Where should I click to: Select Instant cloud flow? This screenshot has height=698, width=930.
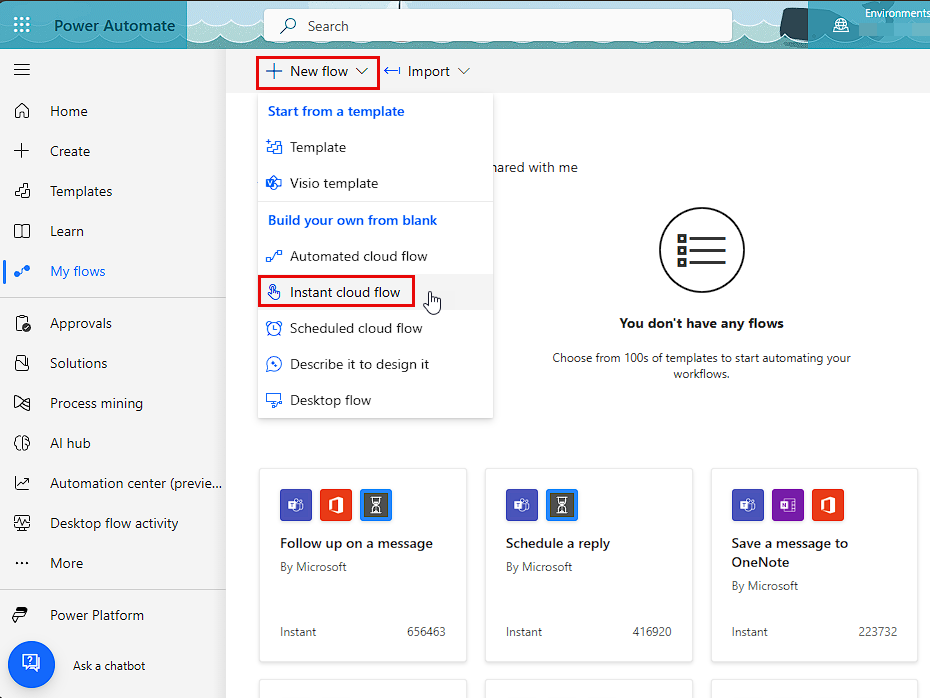[375, 292]
